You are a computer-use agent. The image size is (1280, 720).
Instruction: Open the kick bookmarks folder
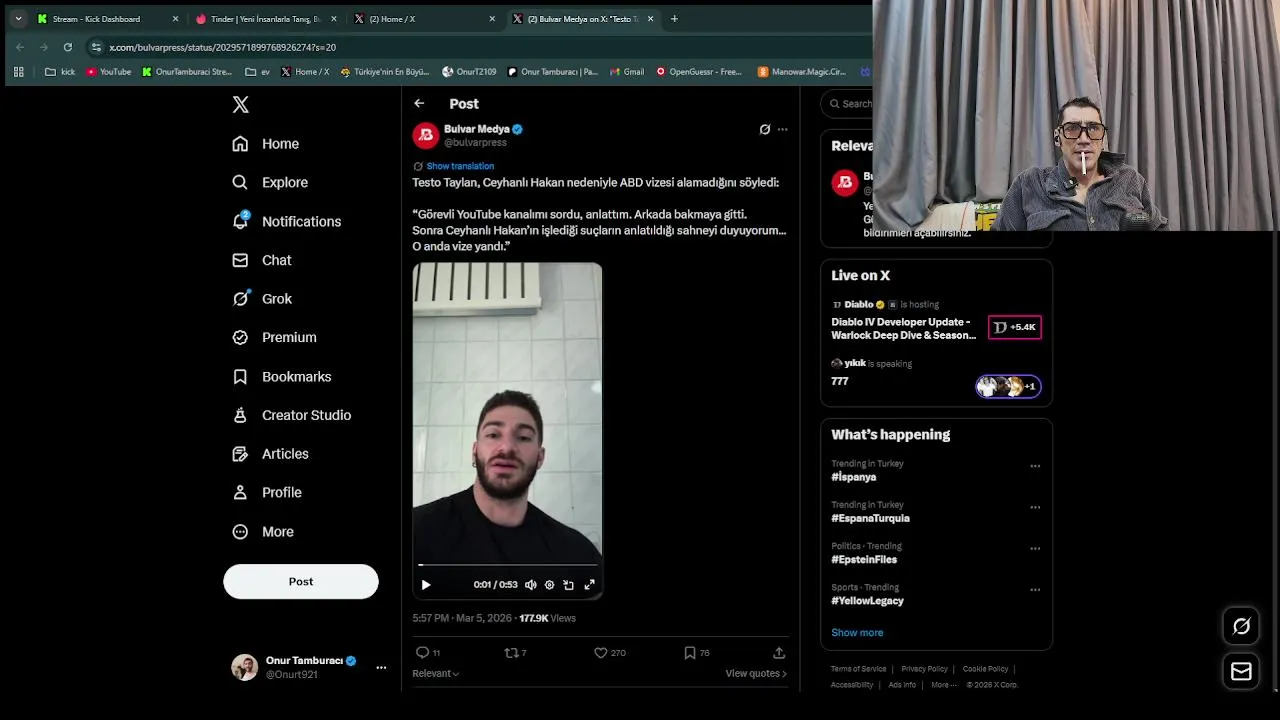pos(60,72)
